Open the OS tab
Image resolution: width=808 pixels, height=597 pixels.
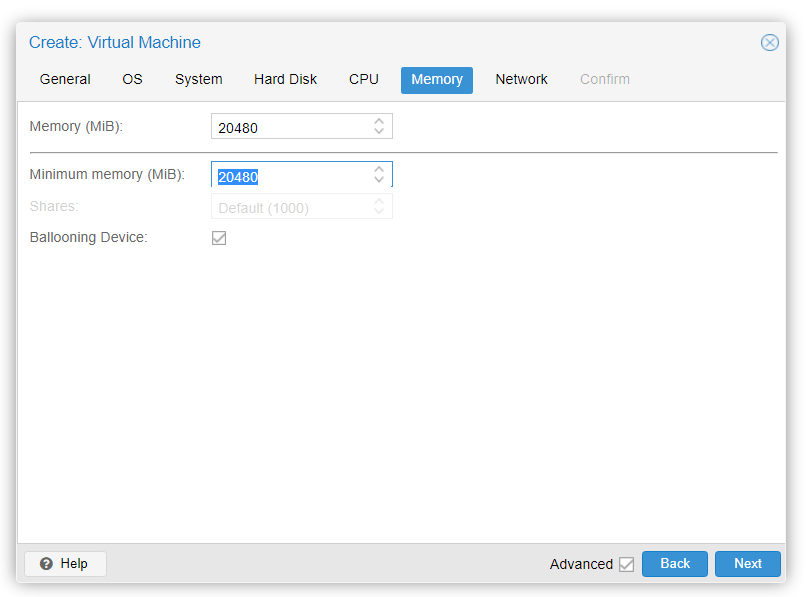click(x=132, y=80)
